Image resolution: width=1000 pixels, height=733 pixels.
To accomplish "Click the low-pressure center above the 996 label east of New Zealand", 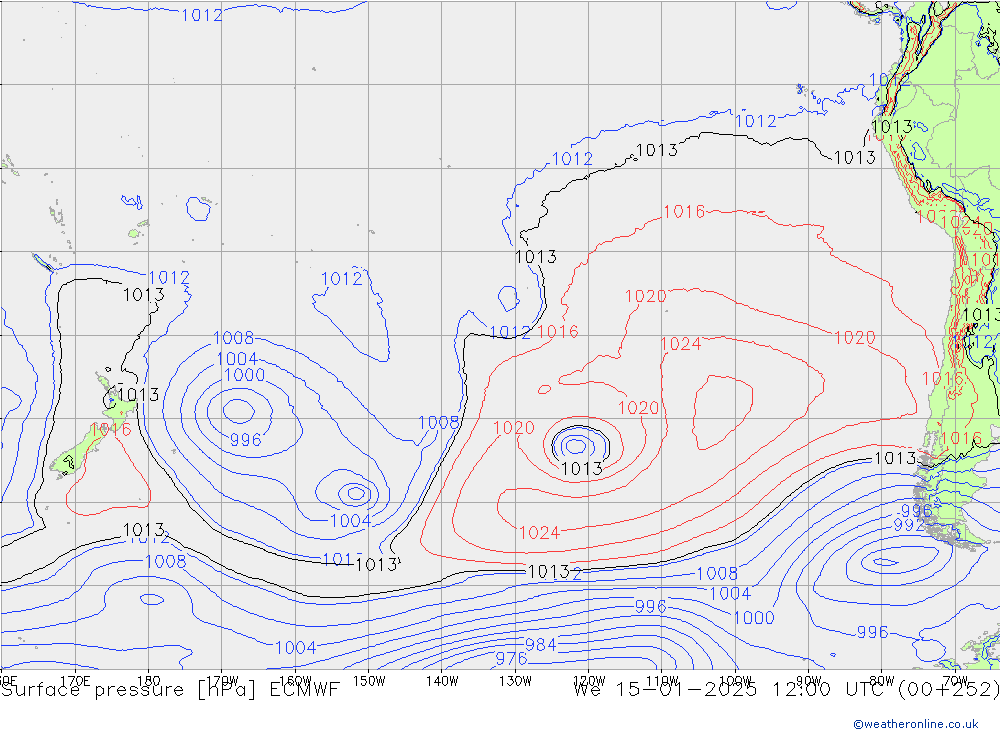I will [x=238, y=408].
